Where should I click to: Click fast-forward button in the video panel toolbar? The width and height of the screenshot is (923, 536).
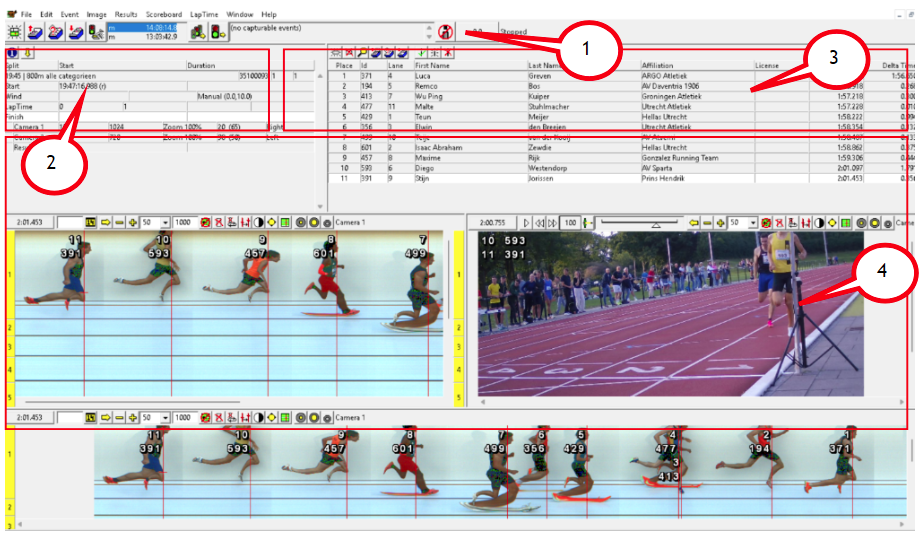coord(551,221)
